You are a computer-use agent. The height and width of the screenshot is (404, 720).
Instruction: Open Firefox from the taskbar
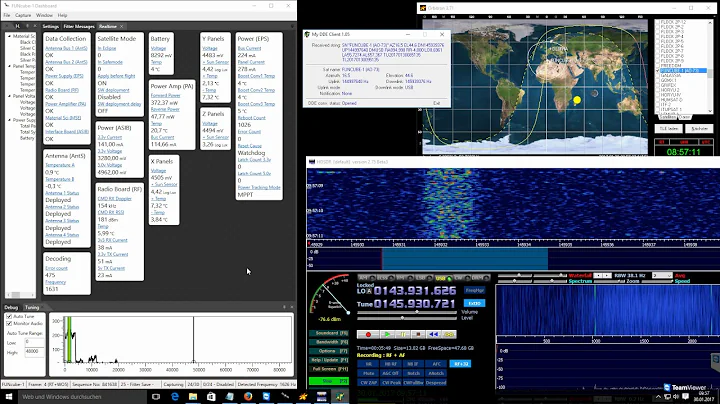pyautogui.click(x=248, y=397)
